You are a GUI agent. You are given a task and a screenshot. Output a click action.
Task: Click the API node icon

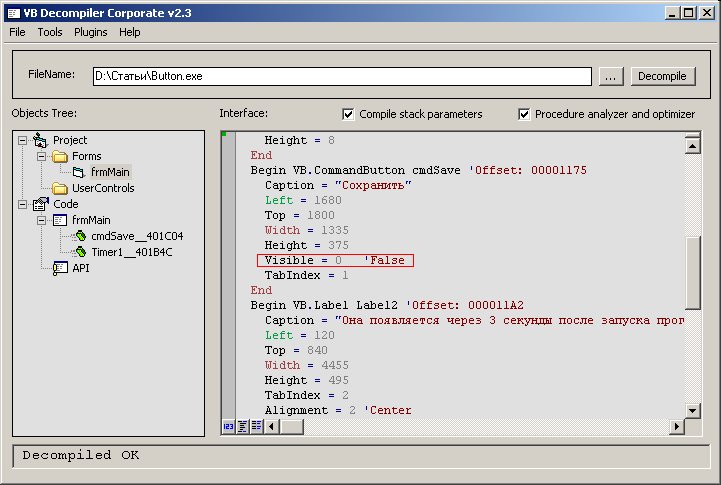tap(59, 268)
